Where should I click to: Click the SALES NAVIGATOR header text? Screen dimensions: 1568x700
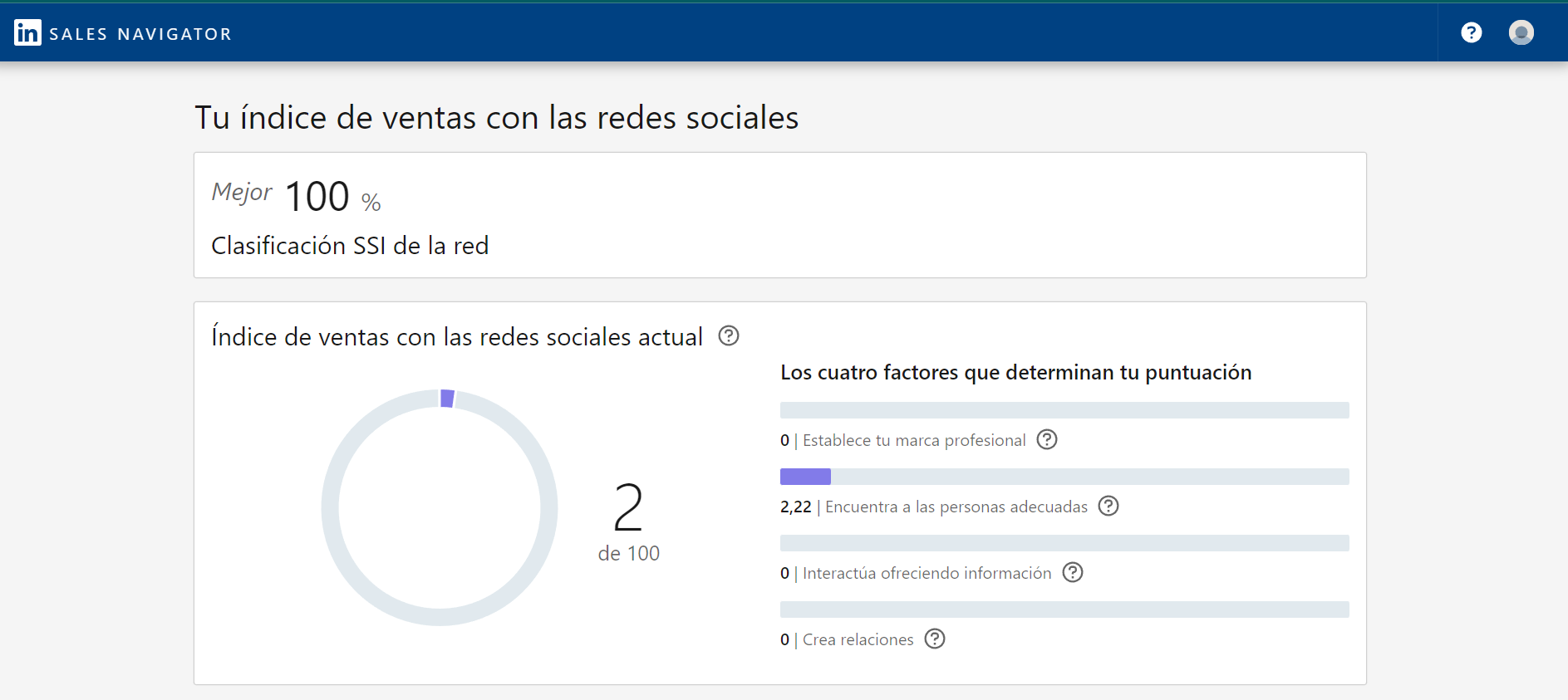[x=140, y=34]
